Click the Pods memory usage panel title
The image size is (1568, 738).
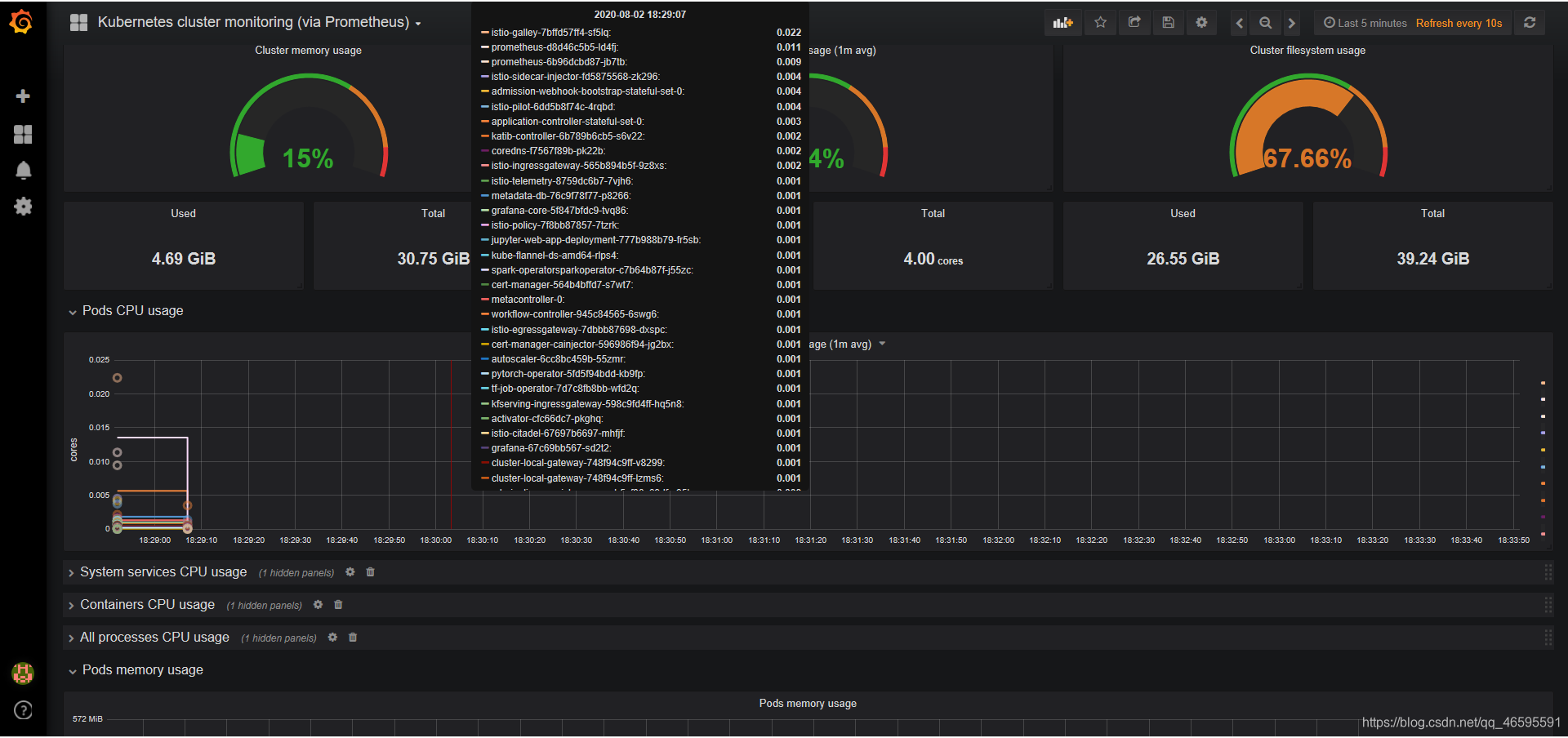(808, 704)
